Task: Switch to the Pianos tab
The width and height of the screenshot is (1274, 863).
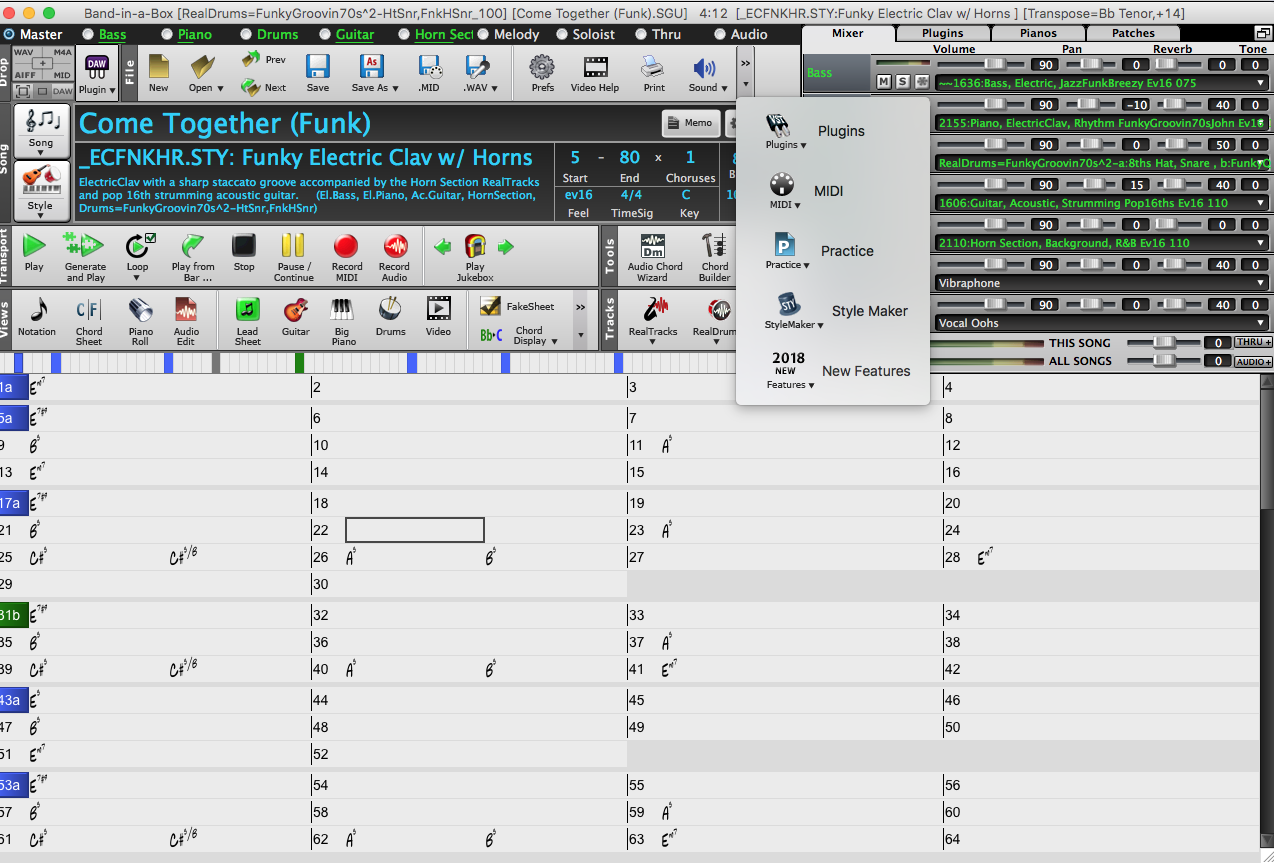Action: (1039, 33)
